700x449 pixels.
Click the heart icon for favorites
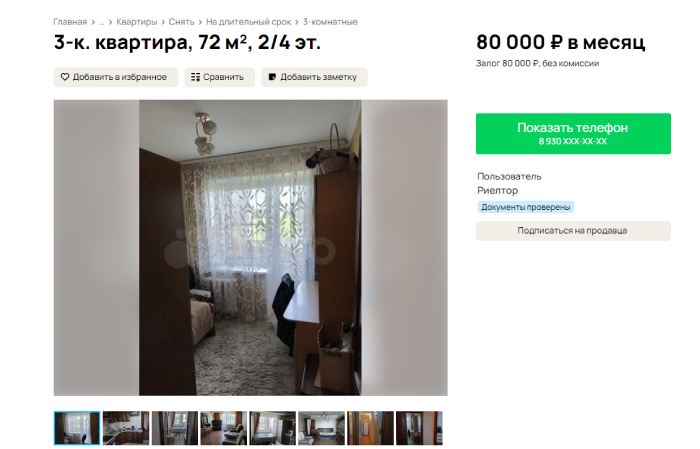(65, 77)
